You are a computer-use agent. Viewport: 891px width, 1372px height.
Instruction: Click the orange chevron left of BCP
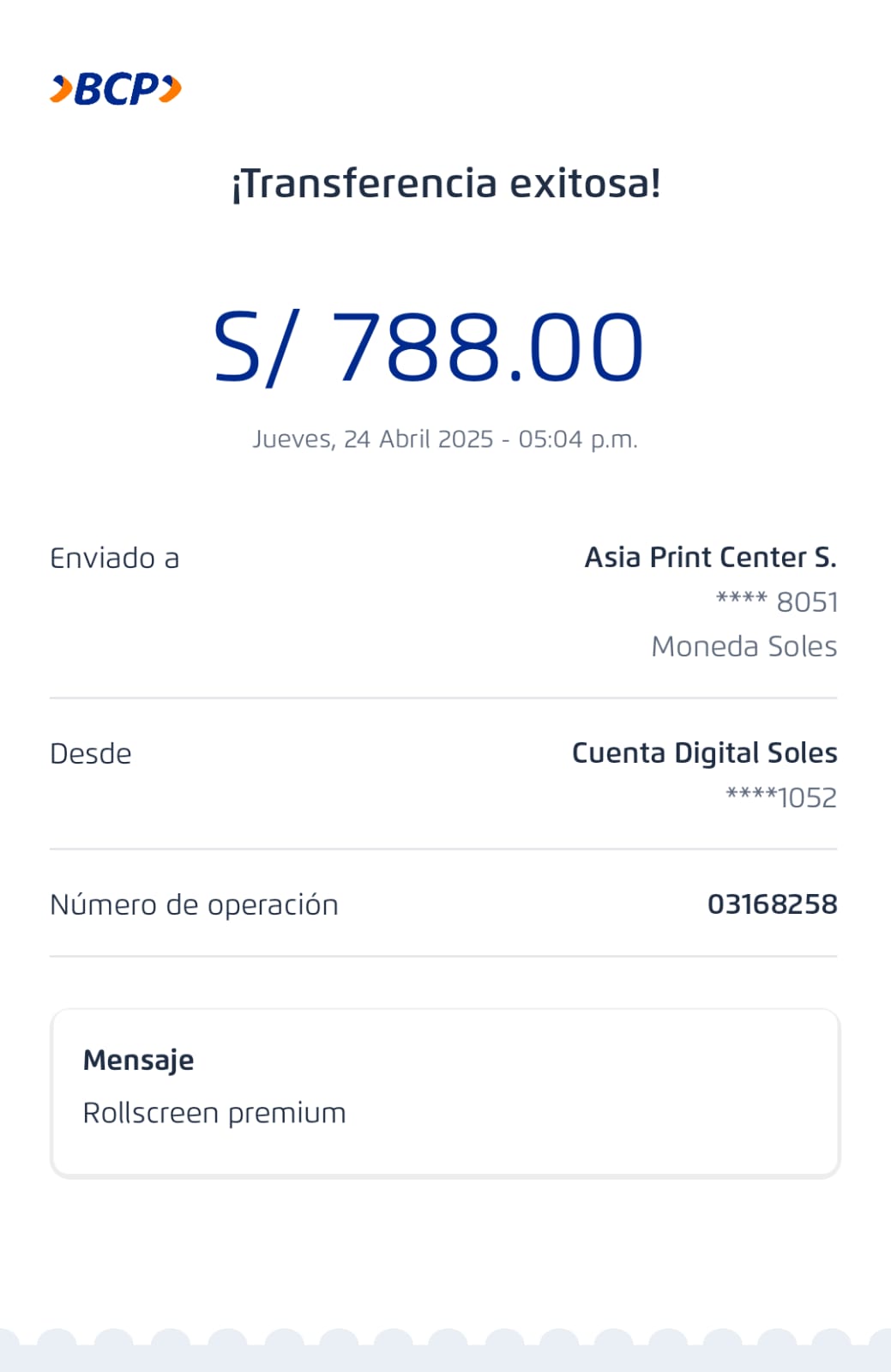tap(61, 89)
